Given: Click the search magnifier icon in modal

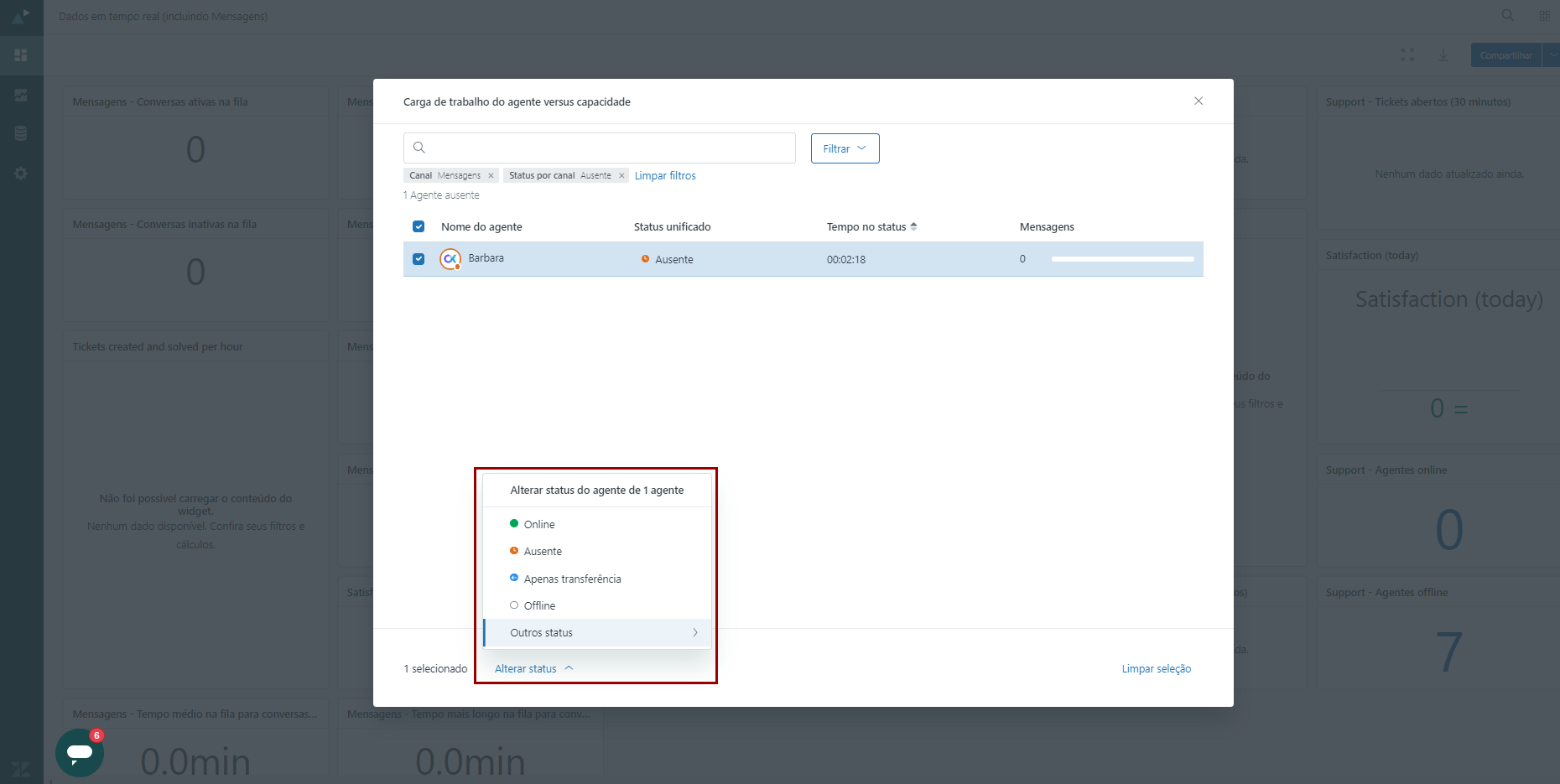Looking at the screenshot, I should (x=419, y=148).
